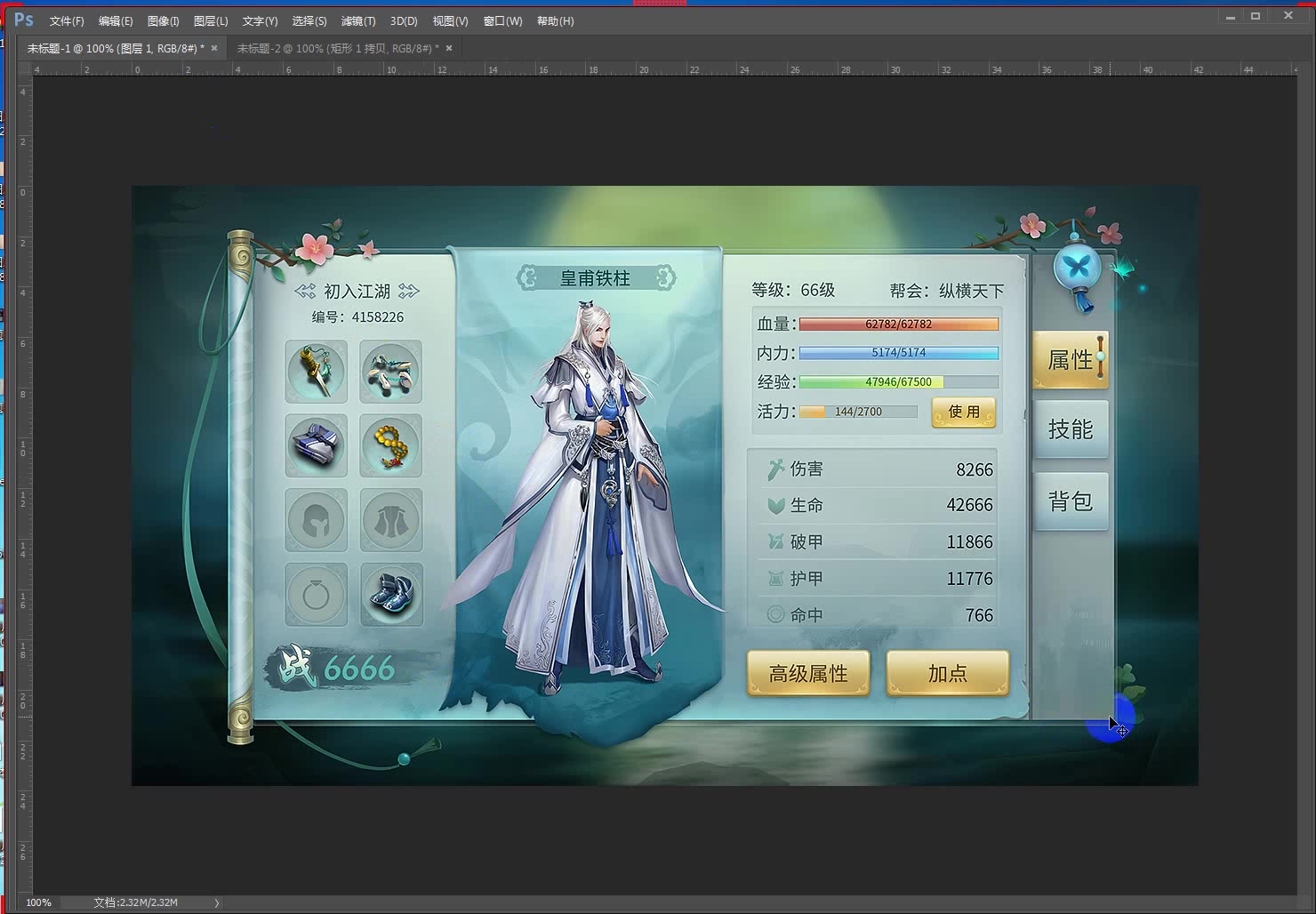Click the 伤害 stat sword icon

[x=775, y=469]
